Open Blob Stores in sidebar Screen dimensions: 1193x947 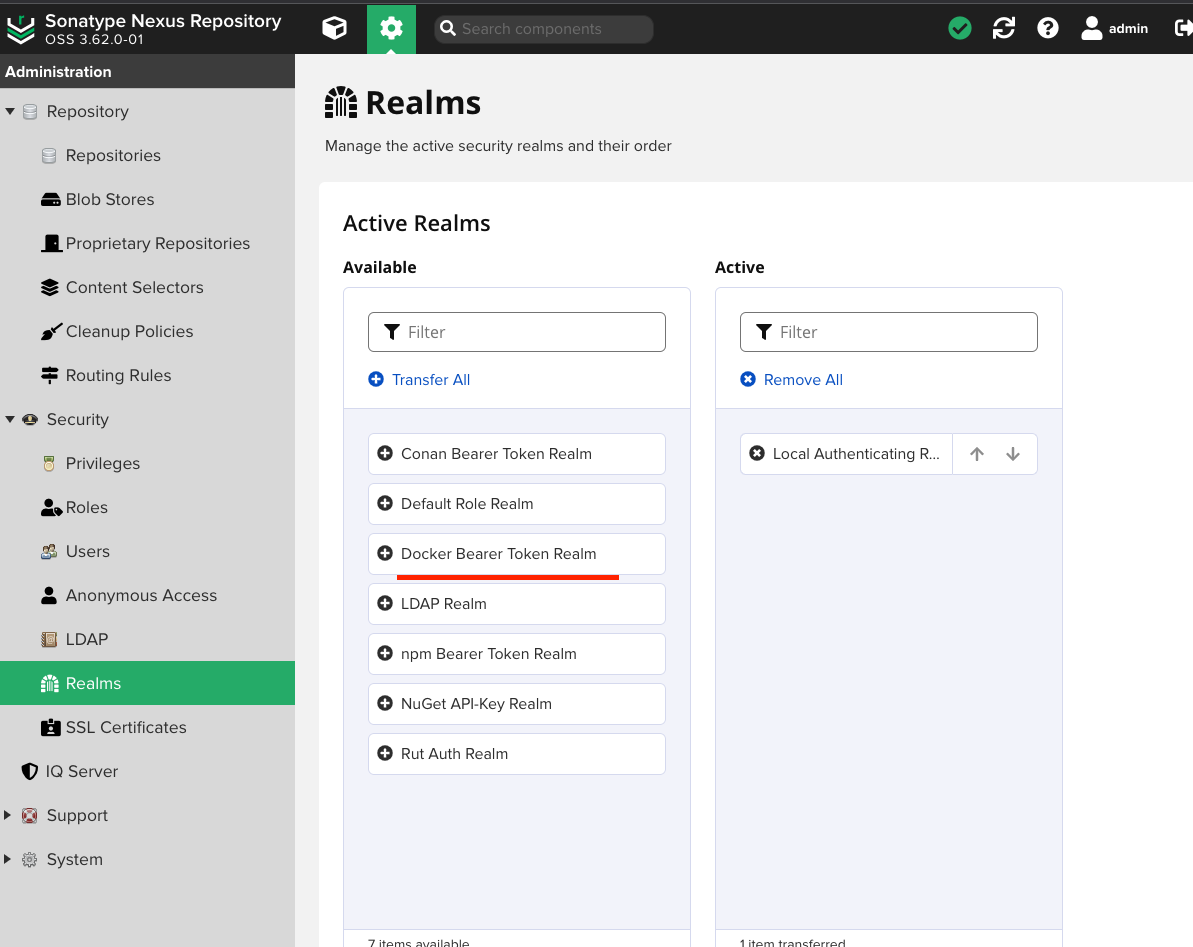[110, 200]
